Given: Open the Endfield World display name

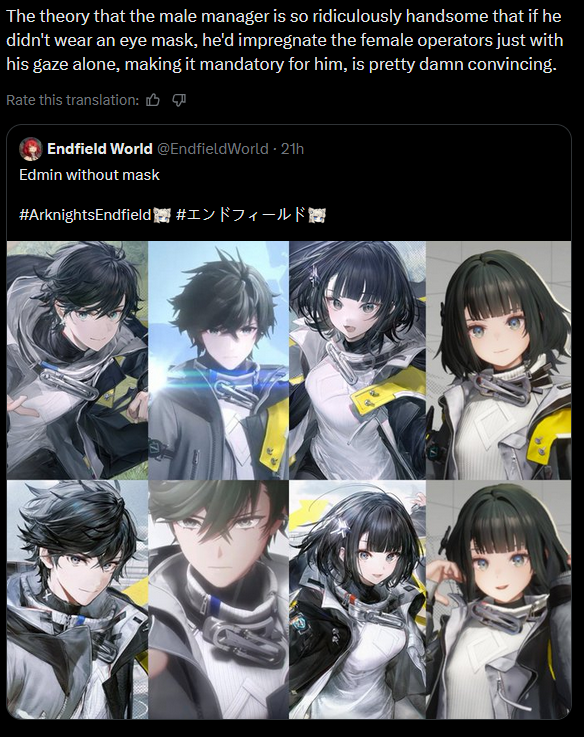Looking at the screenshot, I should click(100, 149).
